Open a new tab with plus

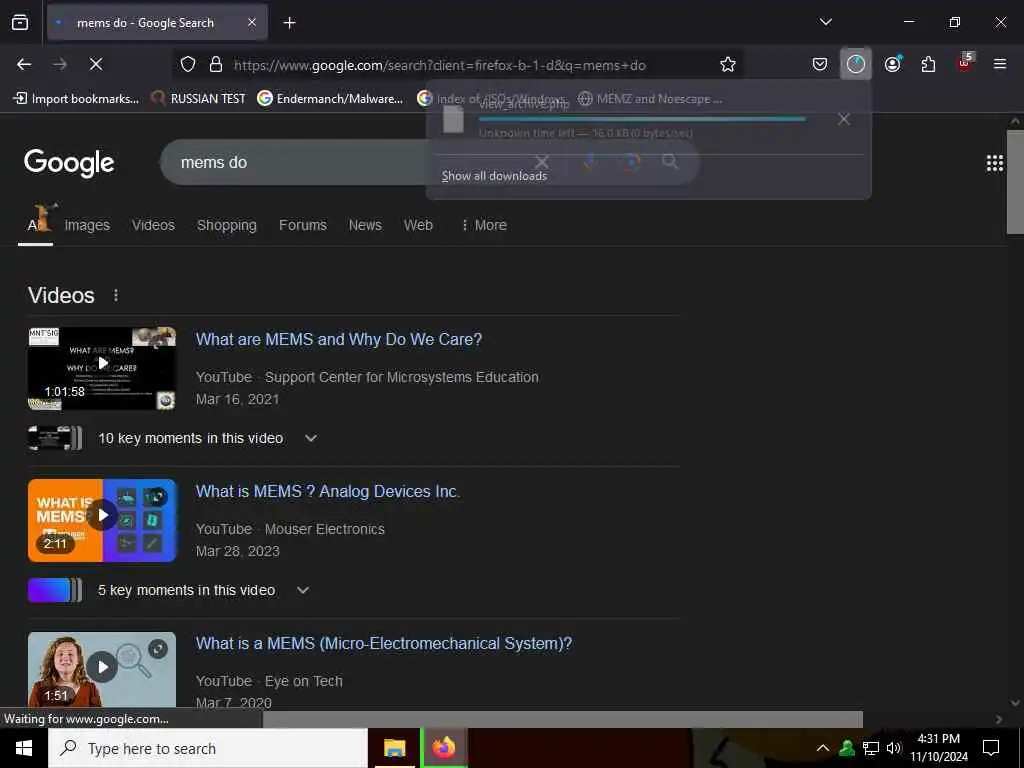pyautogui.click(x=289, y=23)
